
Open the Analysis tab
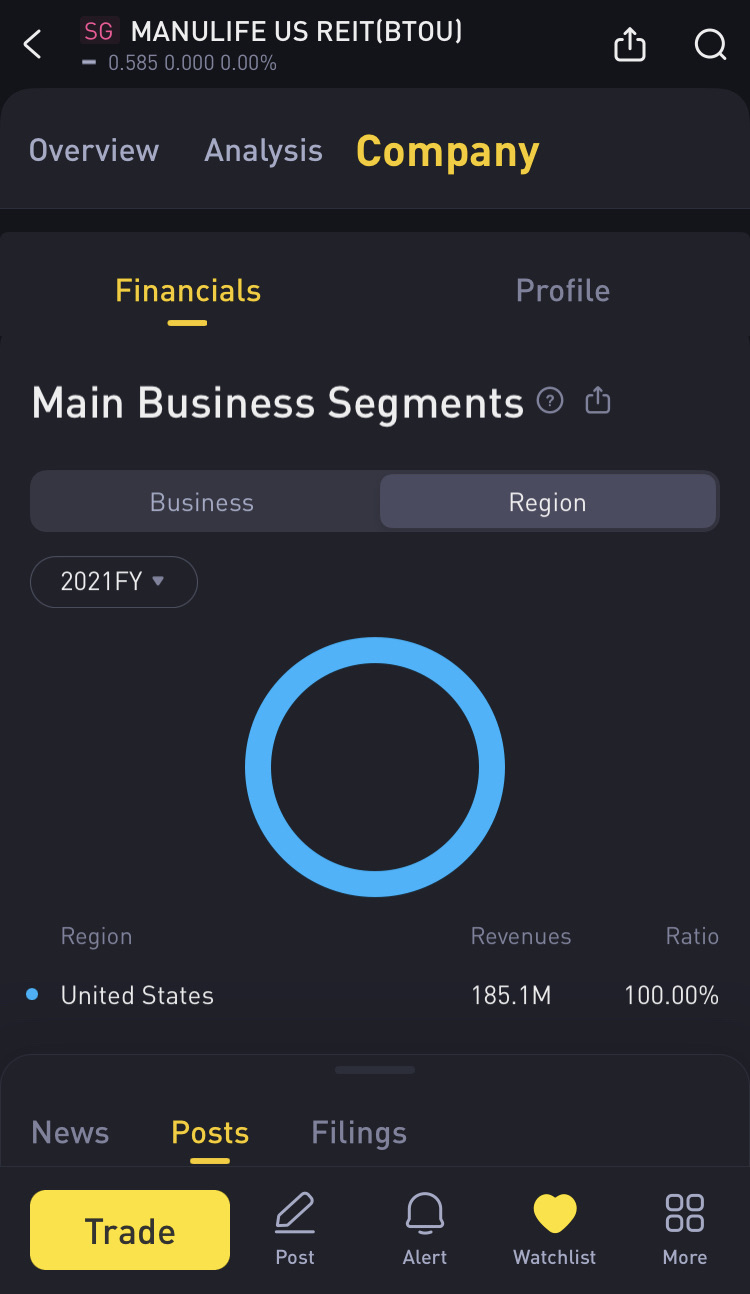263,151
